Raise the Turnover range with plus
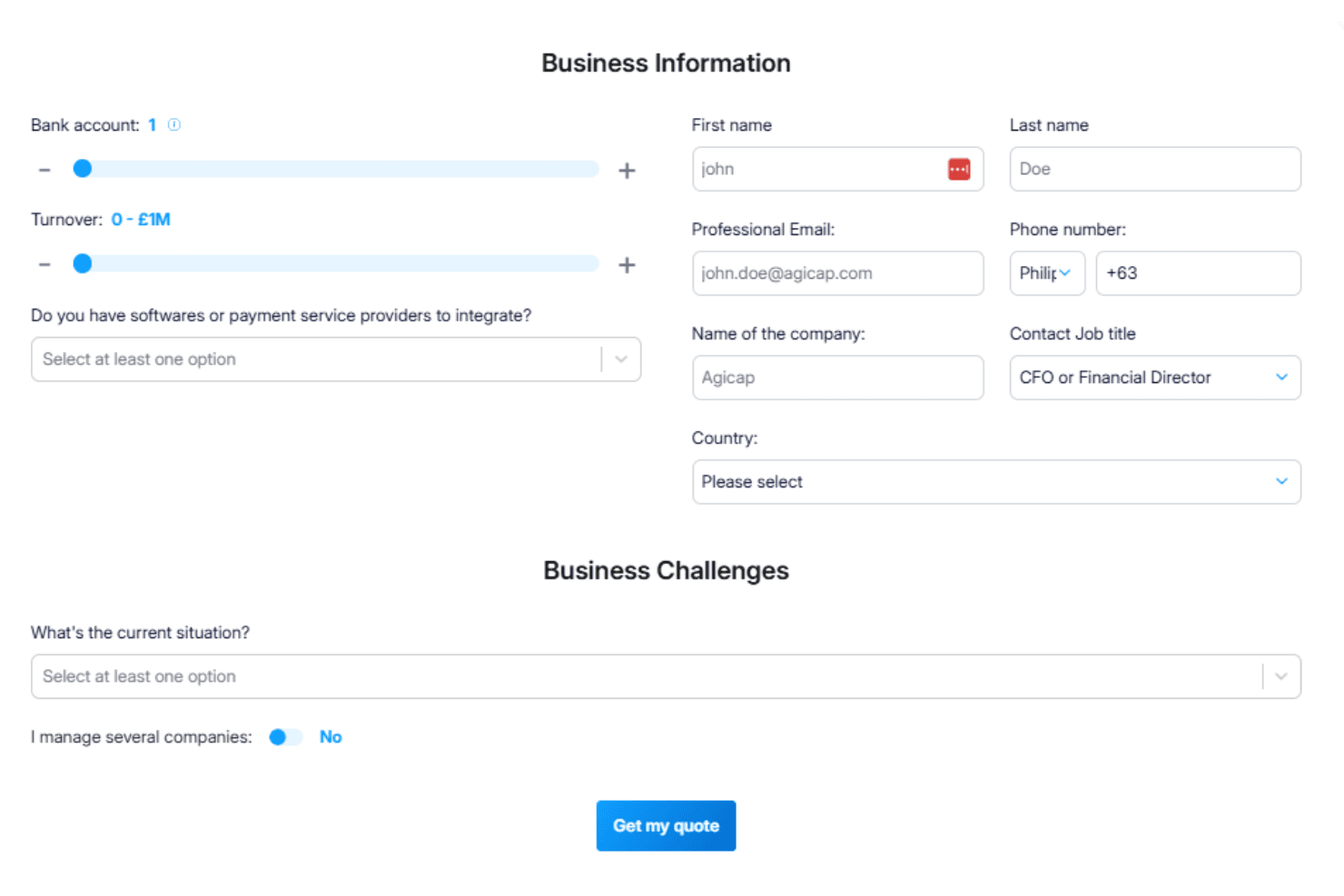 pyautogui.click(x=627, y=264)
